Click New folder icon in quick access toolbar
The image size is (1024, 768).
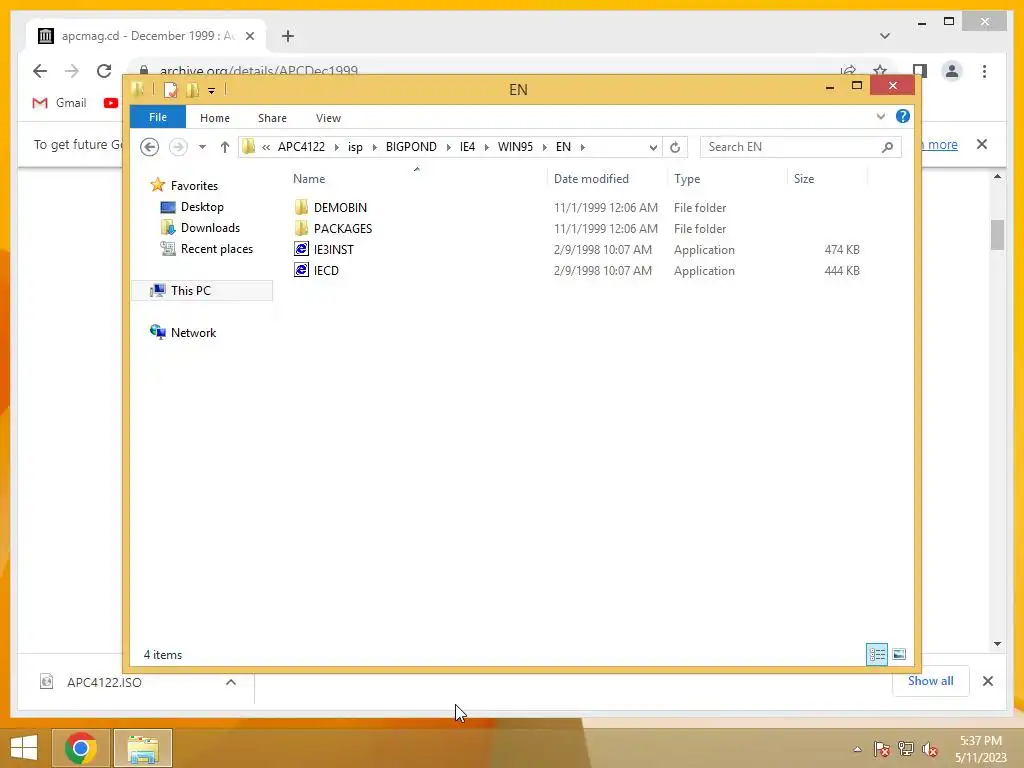[193, 90]
